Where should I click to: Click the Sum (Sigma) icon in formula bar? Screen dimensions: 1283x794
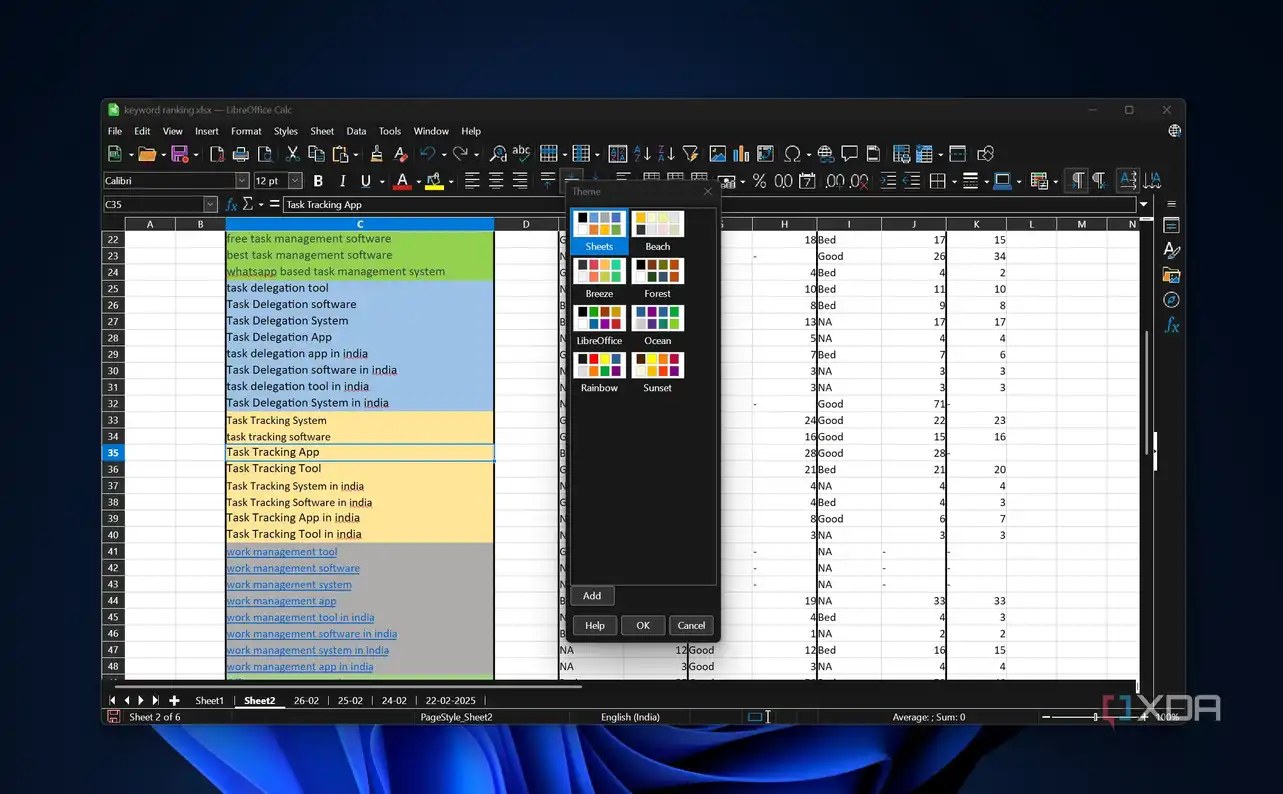(x=247, y=204)
